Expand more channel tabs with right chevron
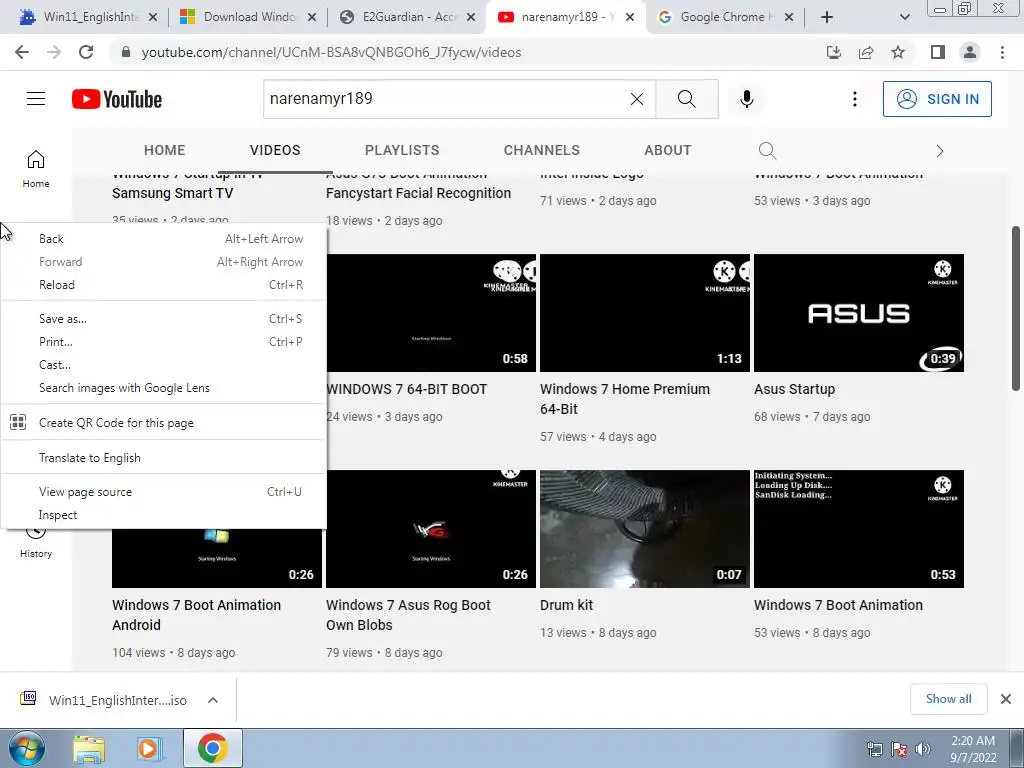 (940, 152)
